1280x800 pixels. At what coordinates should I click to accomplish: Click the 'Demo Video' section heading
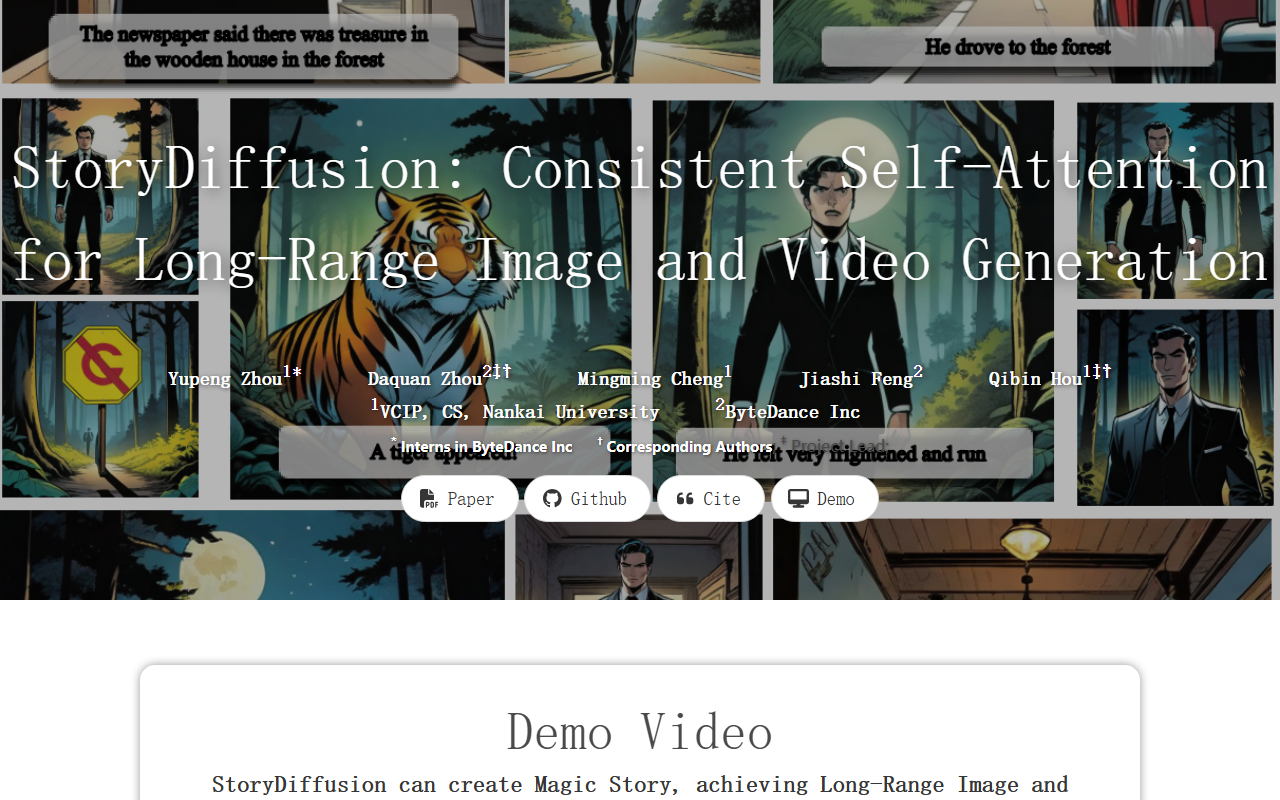coord(640,731)
